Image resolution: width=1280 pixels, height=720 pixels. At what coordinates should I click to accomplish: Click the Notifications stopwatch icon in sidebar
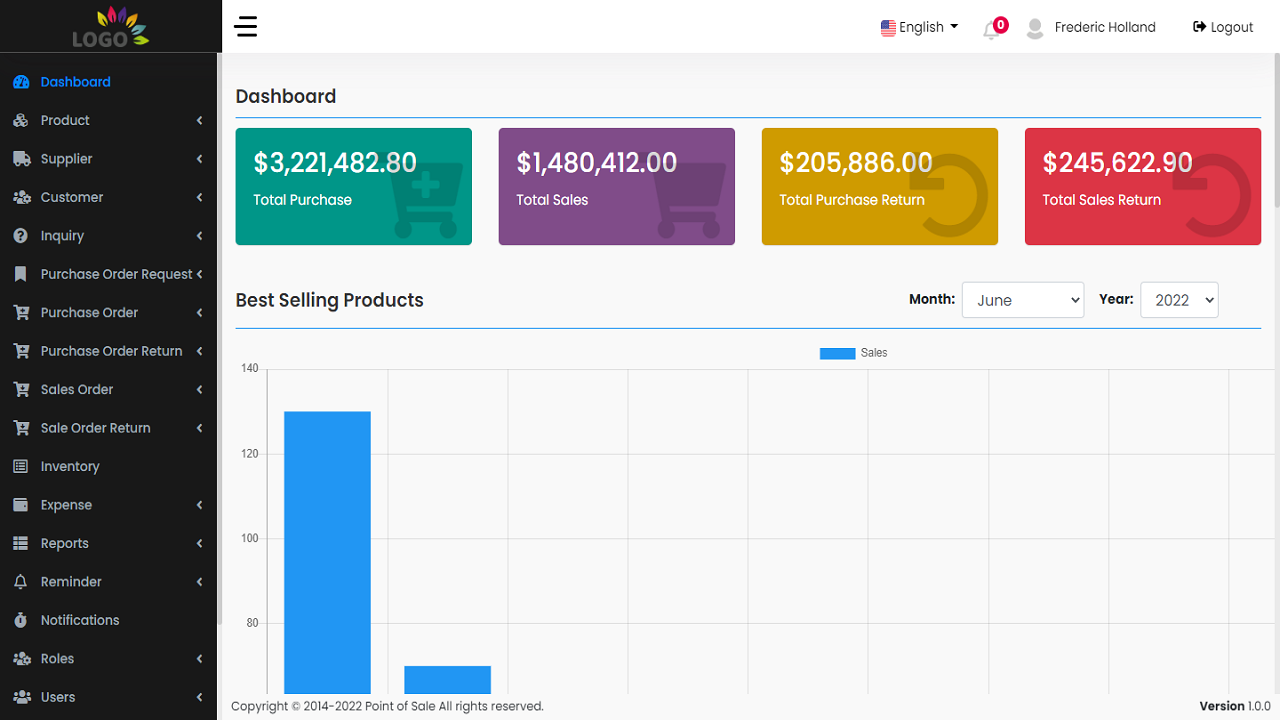20,621
